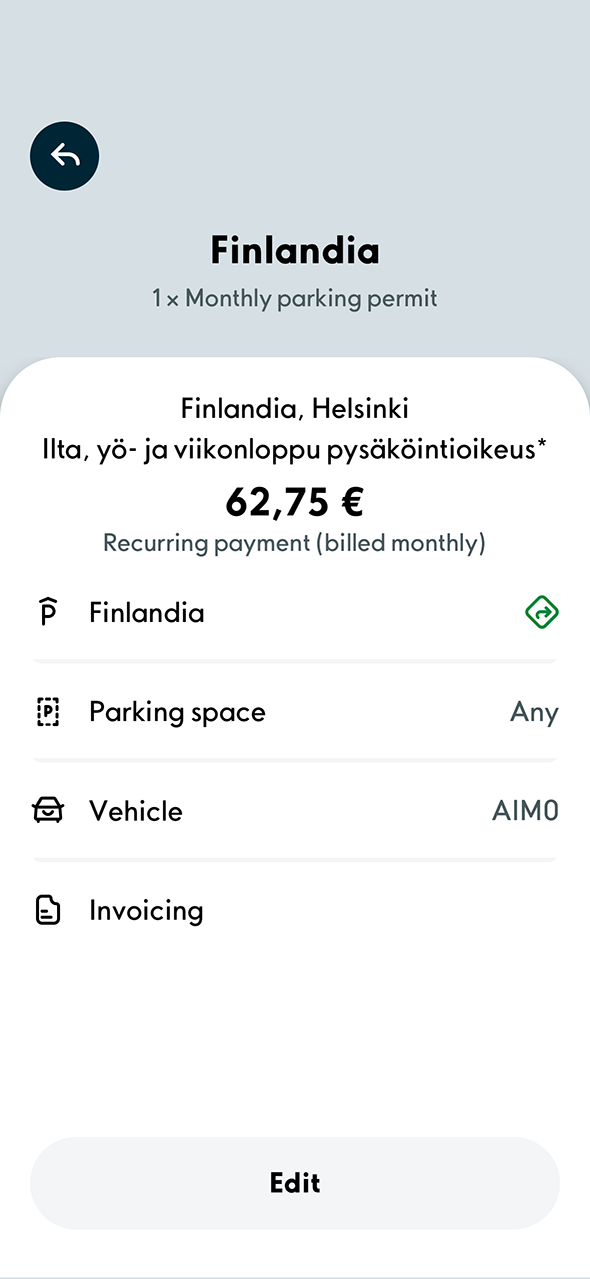Select the 62,75 € price text
Viewport: 590px width, 1279px height.
[x=294, y=502]
